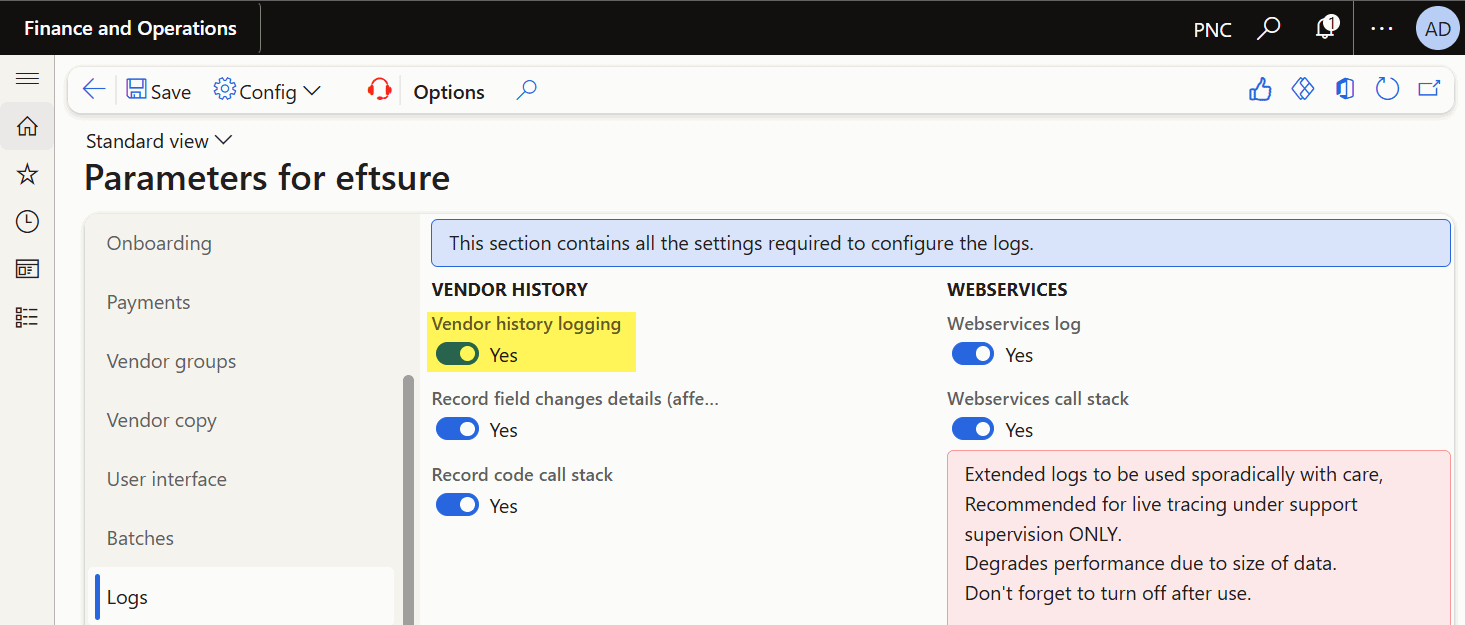Open the ellipsis more options menu
Screen dimensions: 1465x625
coord(1382,28)
